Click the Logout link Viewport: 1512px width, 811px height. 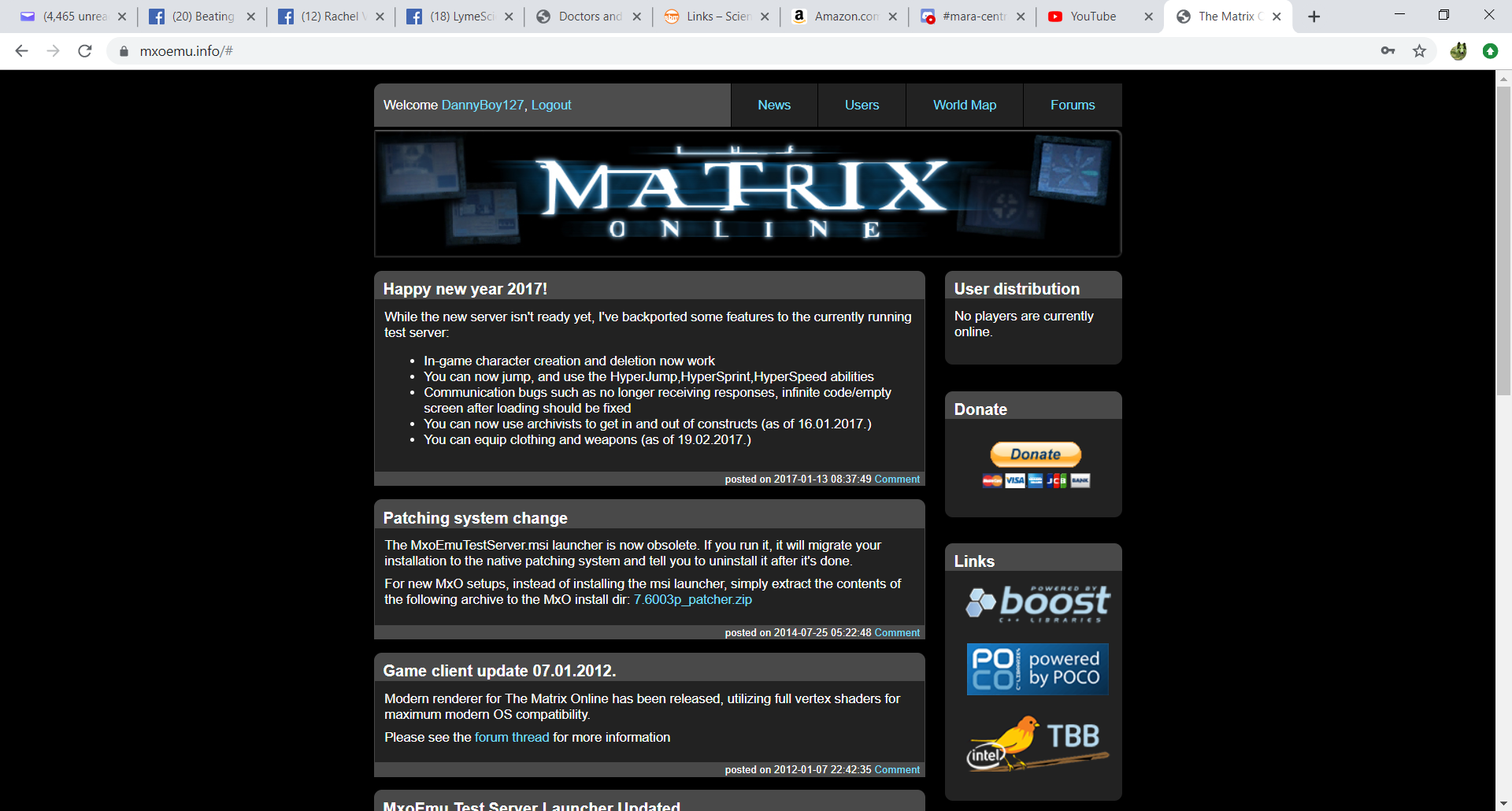[x=550, y=106]
